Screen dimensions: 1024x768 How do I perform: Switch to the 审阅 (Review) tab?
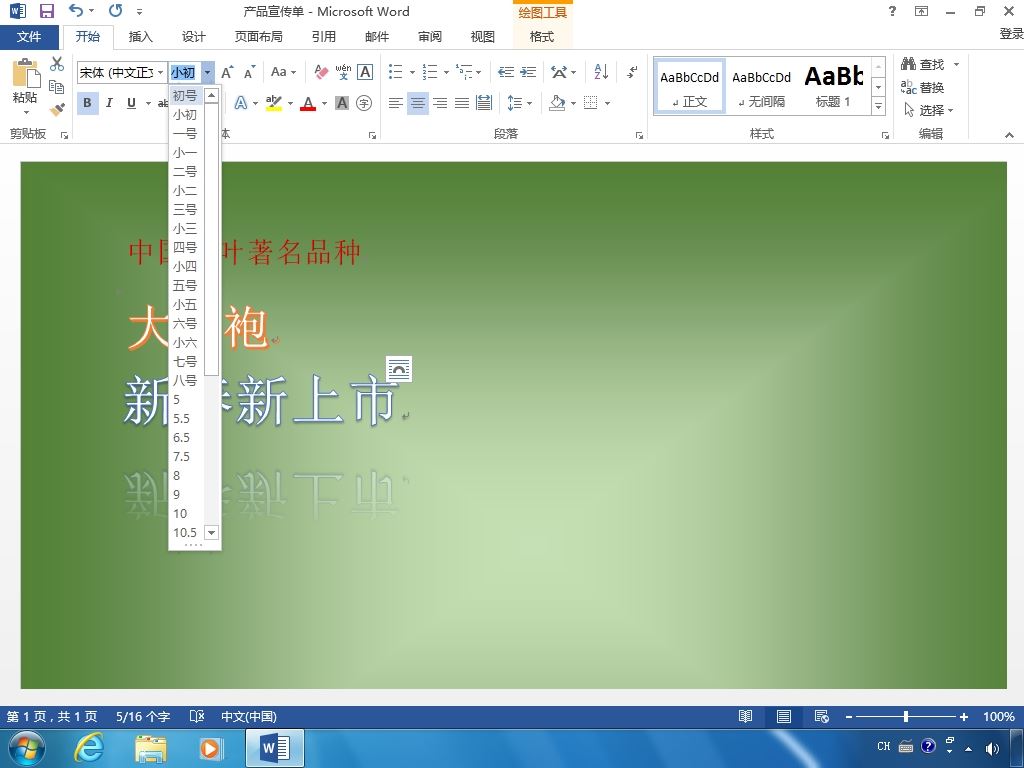[x=430, y=37]
